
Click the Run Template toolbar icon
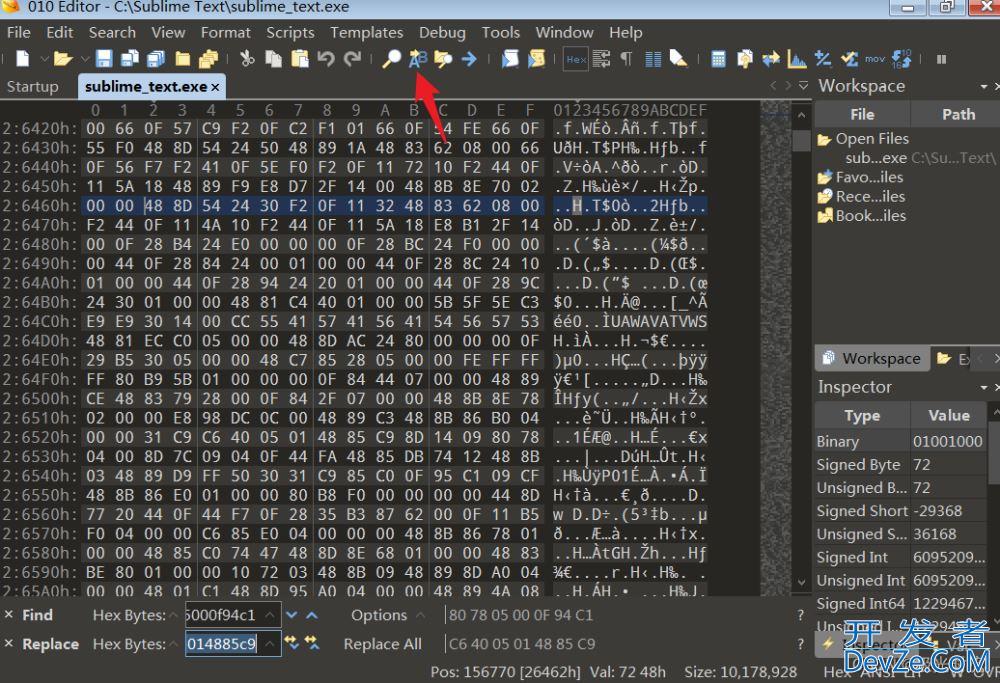(x=536, y=59)
